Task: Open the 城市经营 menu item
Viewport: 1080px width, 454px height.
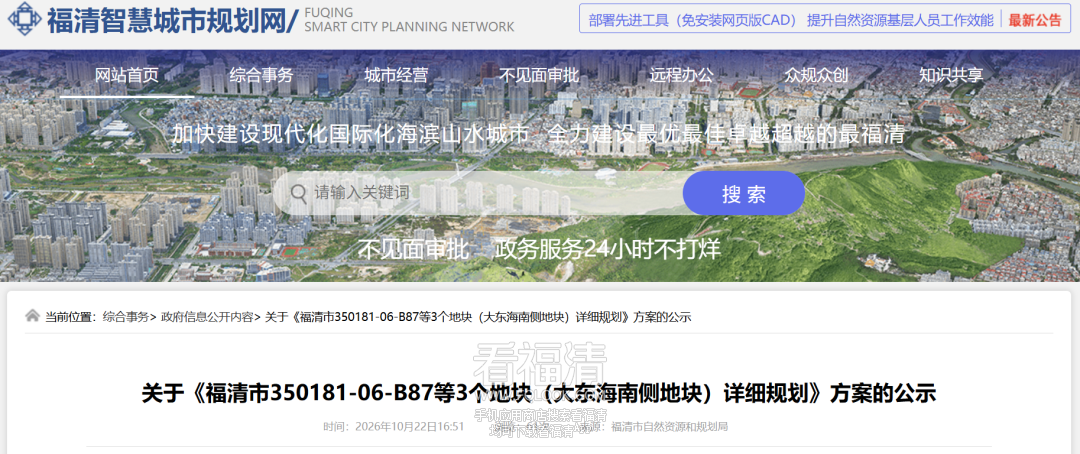Action: 396,75
